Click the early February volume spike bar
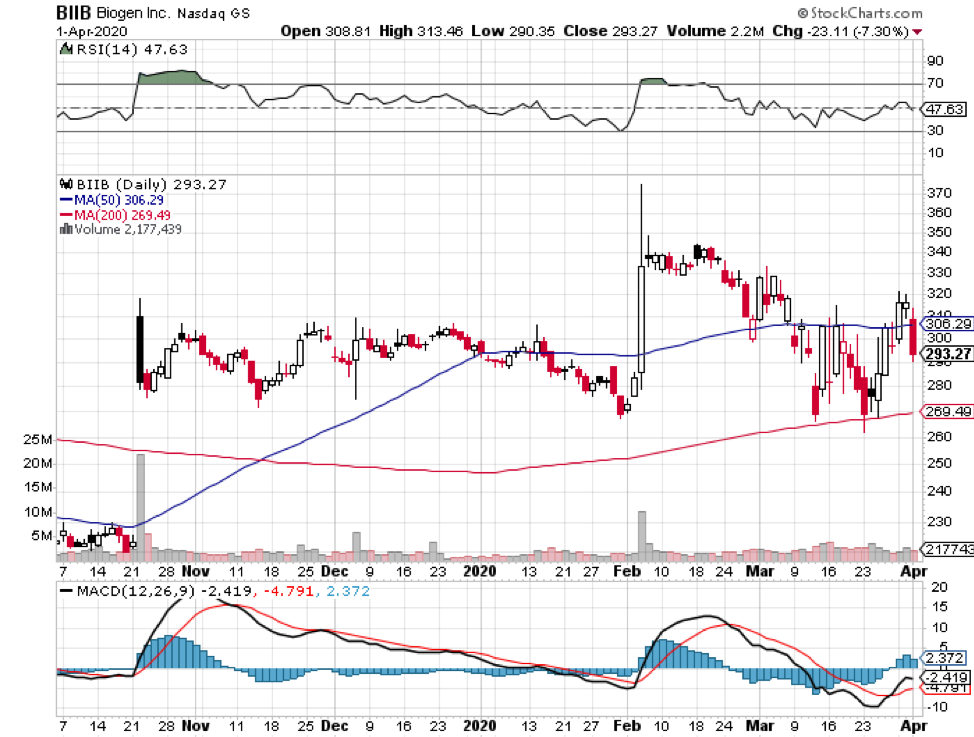Screen dimensions: 974x737 click(x=642, y=536)
